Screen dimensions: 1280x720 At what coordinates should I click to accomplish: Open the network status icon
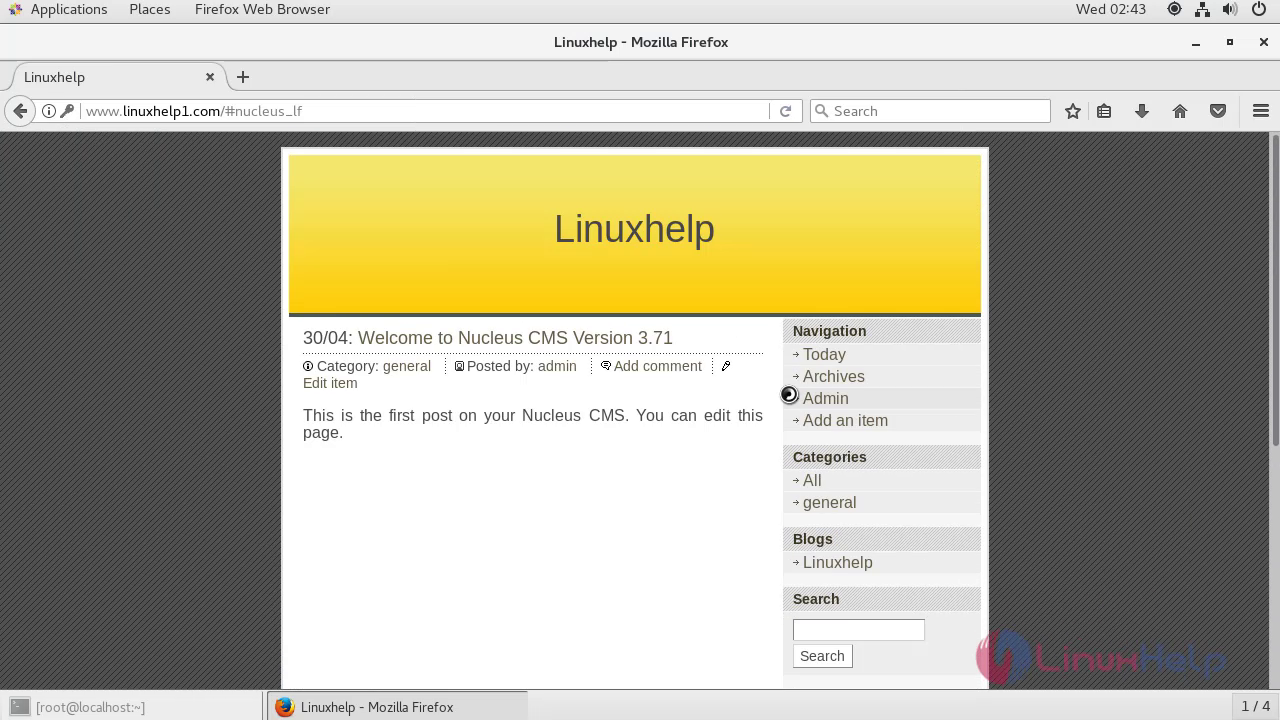coord(1202,9)
